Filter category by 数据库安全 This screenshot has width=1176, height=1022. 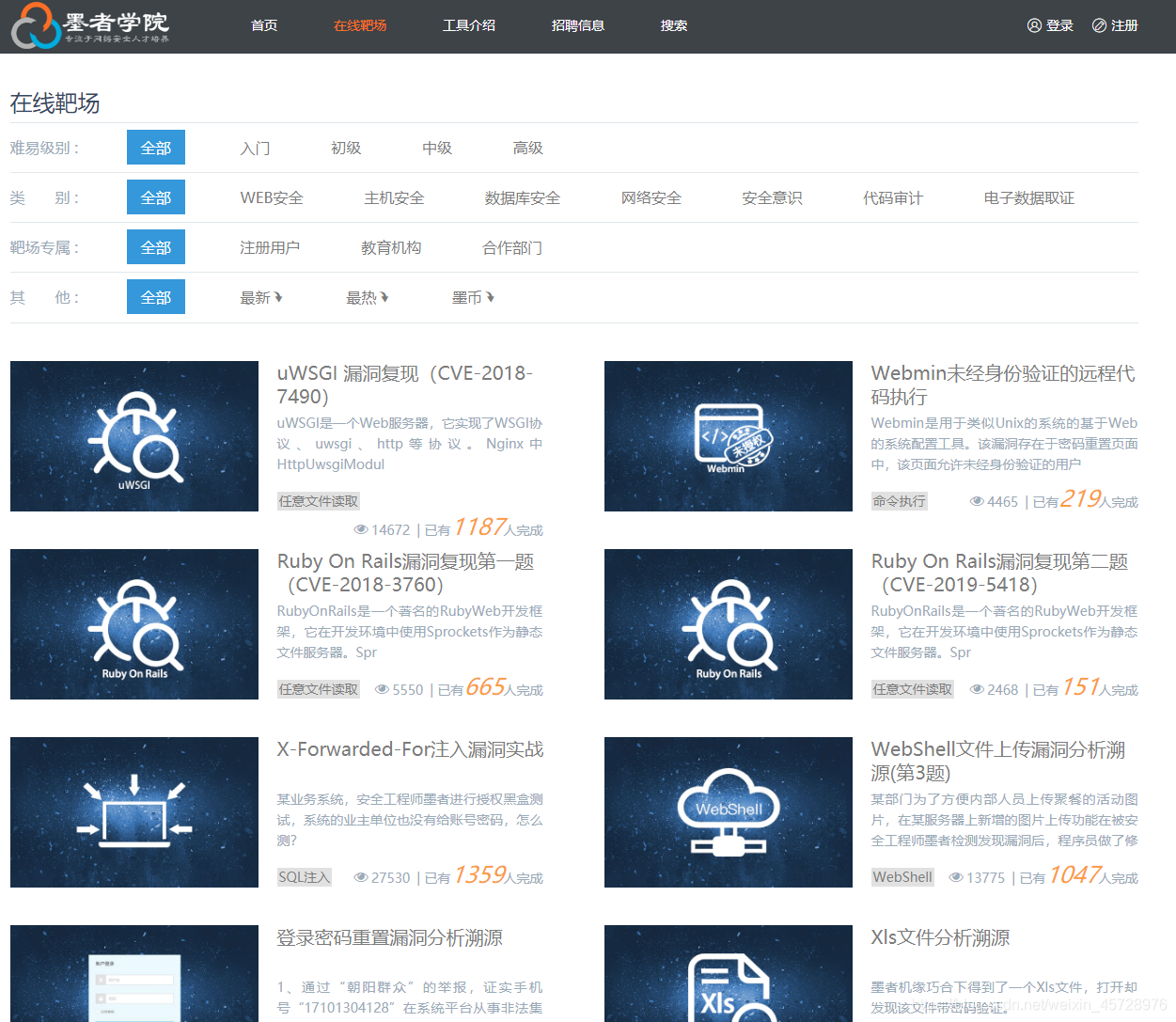point(523,197)
